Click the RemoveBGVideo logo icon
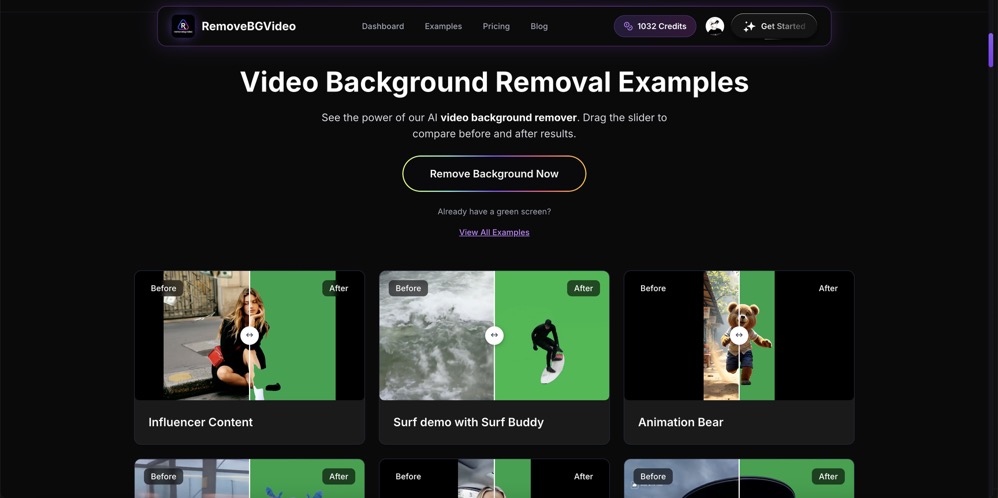This screenshot has width=998, height=498. coord(182,26)
